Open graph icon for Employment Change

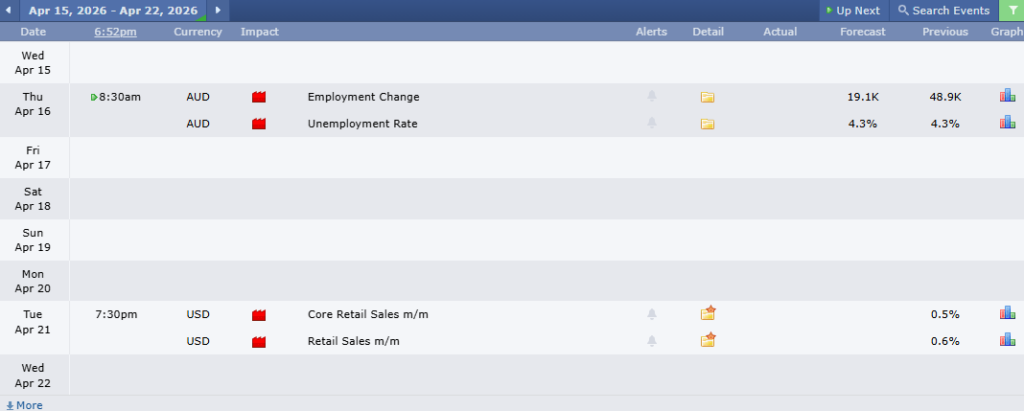(x=1007, y=96)
